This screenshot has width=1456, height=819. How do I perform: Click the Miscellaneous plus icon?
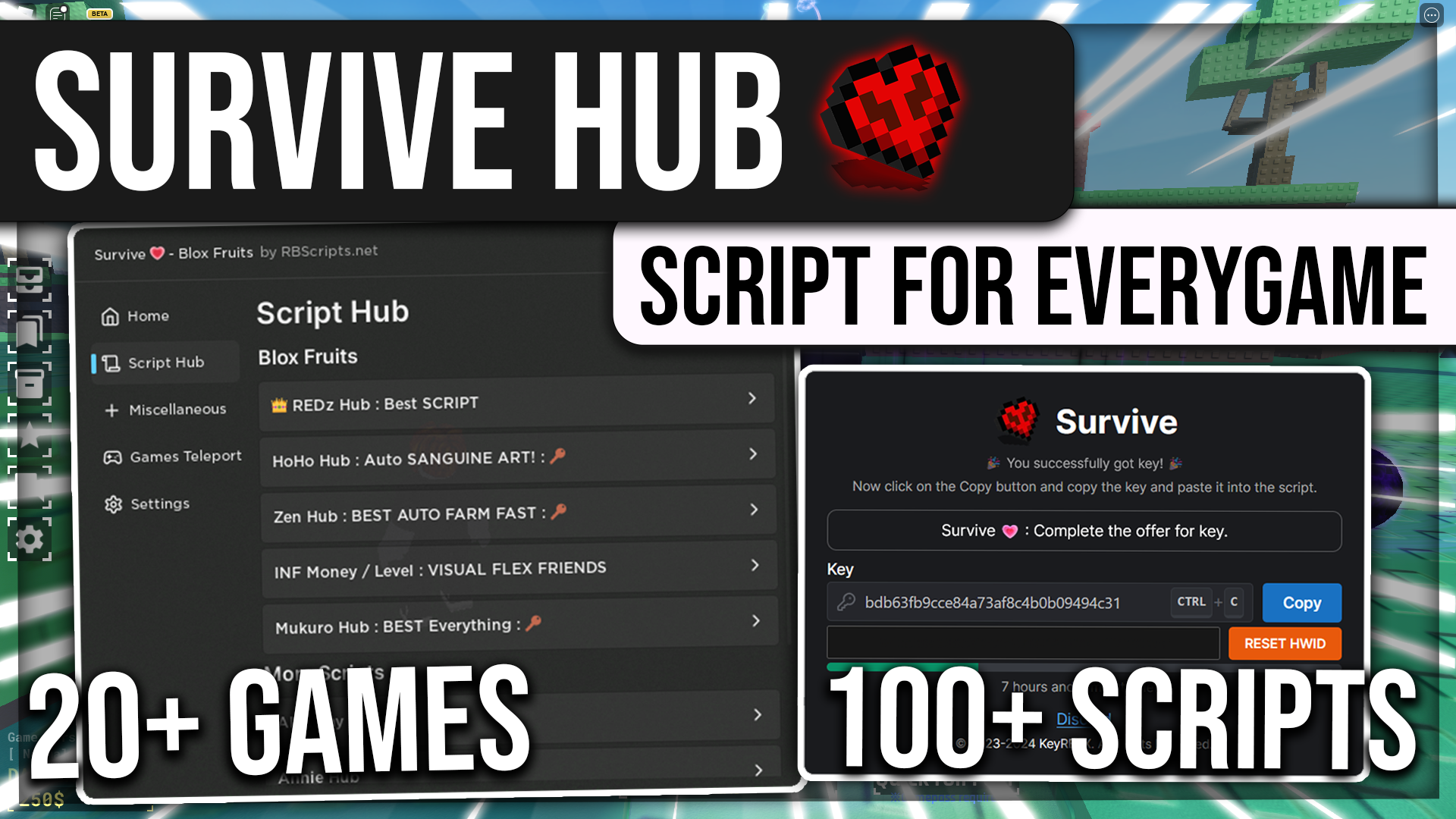[x=113, y=409]
